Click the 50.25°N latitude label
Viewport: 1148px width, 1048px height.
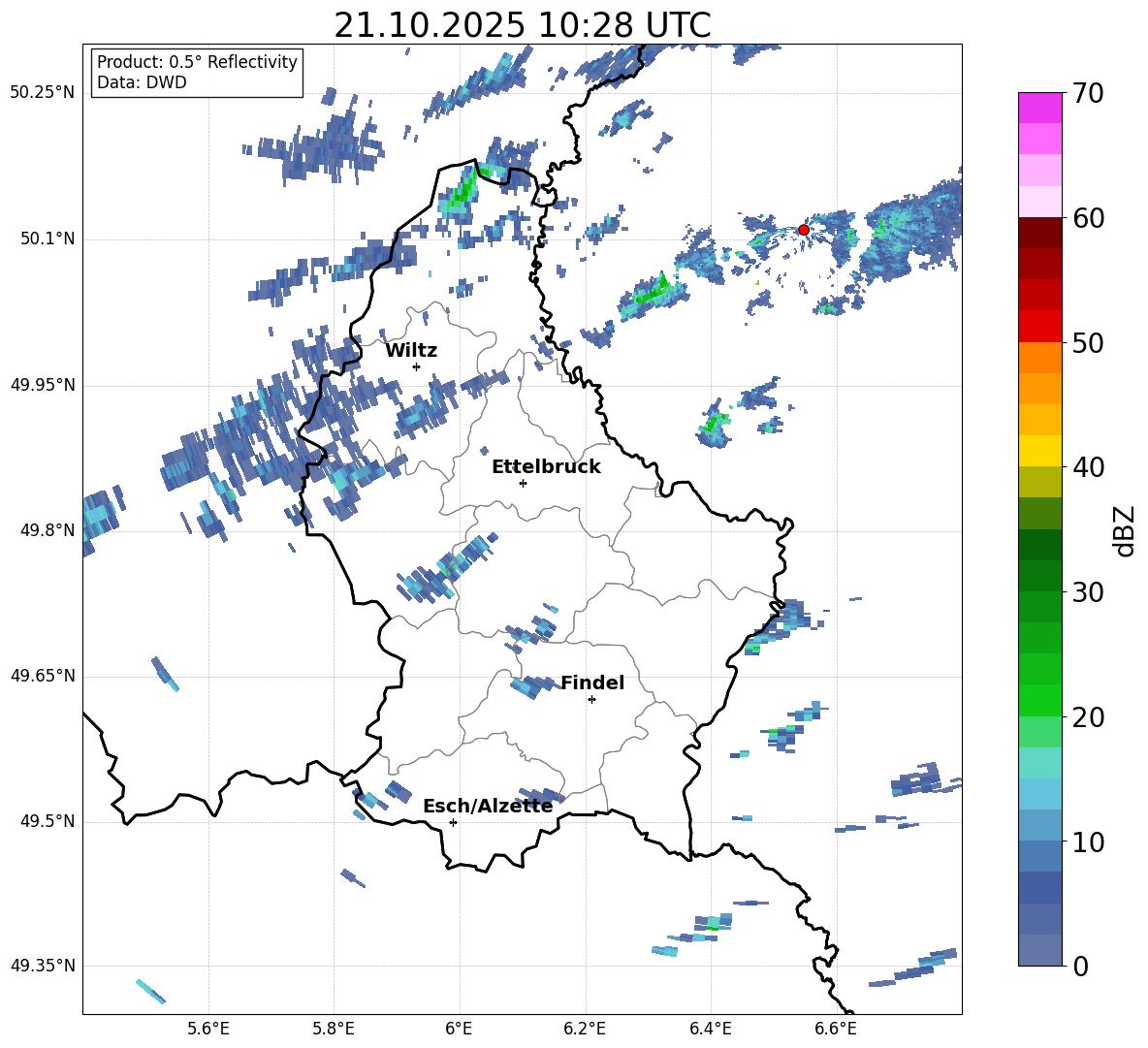pos(43,93)
